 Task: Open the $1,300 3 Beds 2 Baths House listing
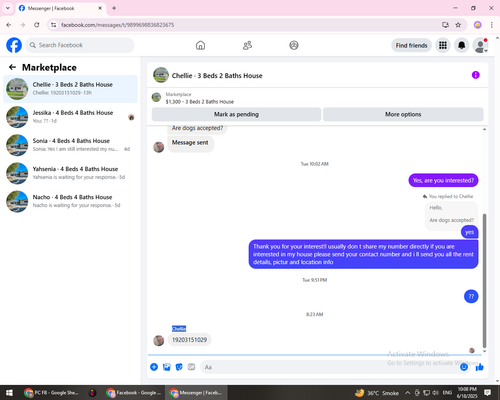click(200, 102)
